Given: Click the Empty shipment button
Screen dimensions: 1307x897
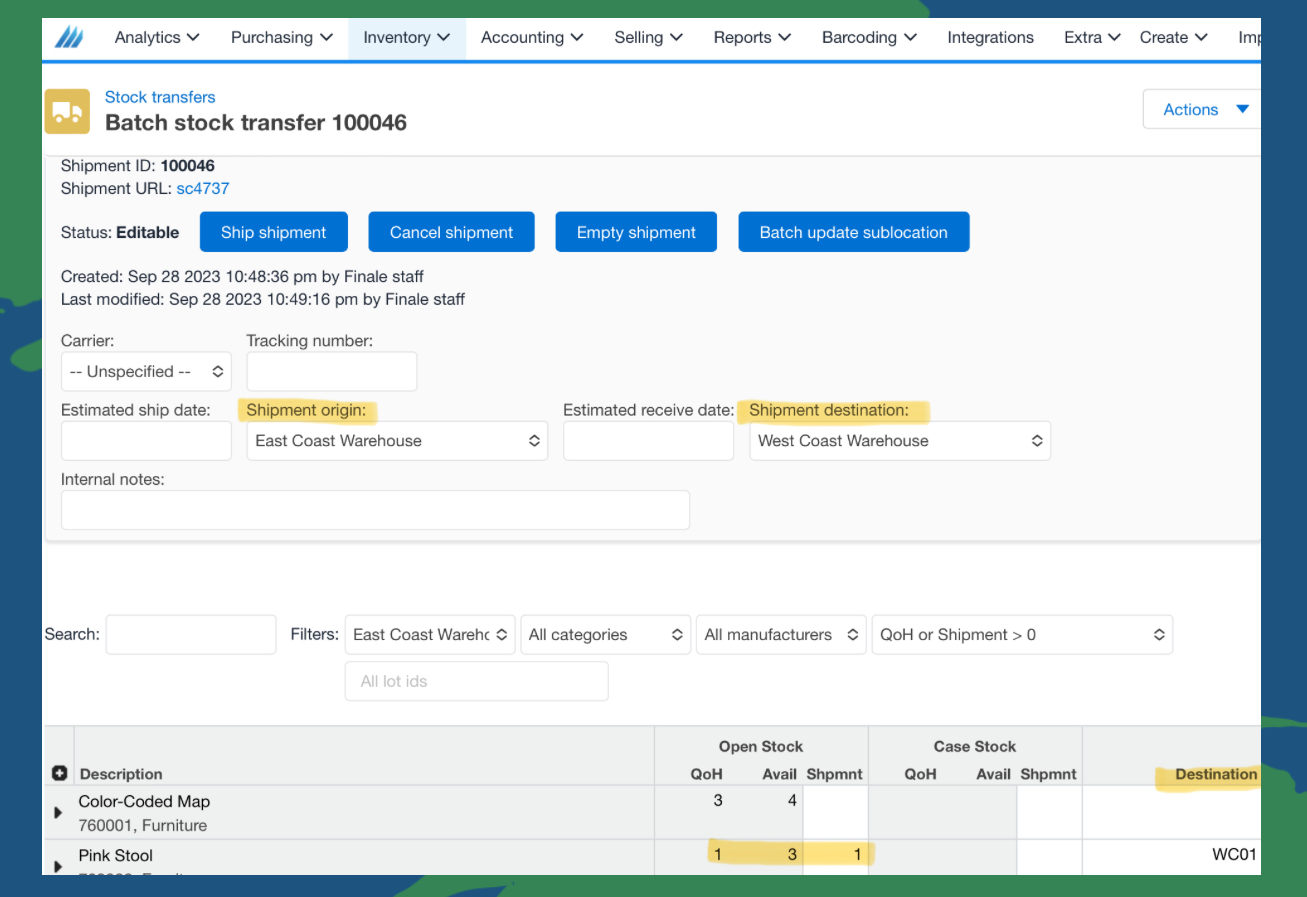Looking at the screenshot, I should [x=636, y=232].
